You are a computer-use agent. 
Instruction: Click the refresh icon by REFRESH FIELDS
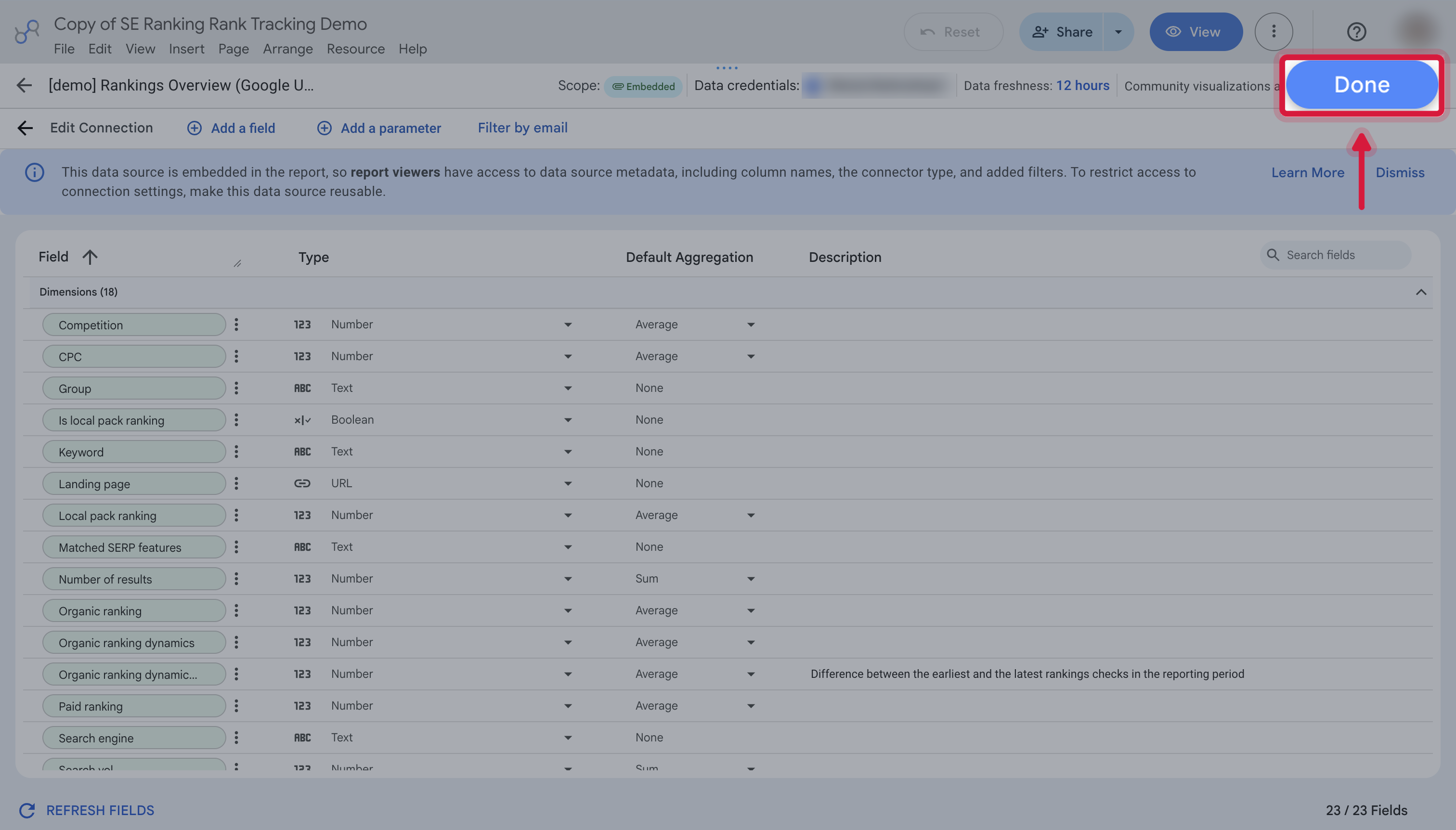[x=27, y=810]
